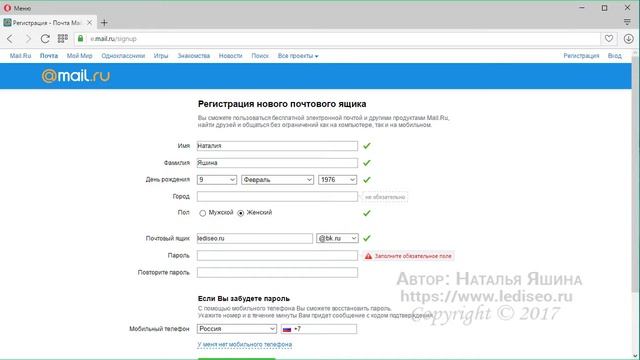The width and height of the screenshot is (640, 360).
Task: Open Новости in top navigation
Action: click(231, 56)
